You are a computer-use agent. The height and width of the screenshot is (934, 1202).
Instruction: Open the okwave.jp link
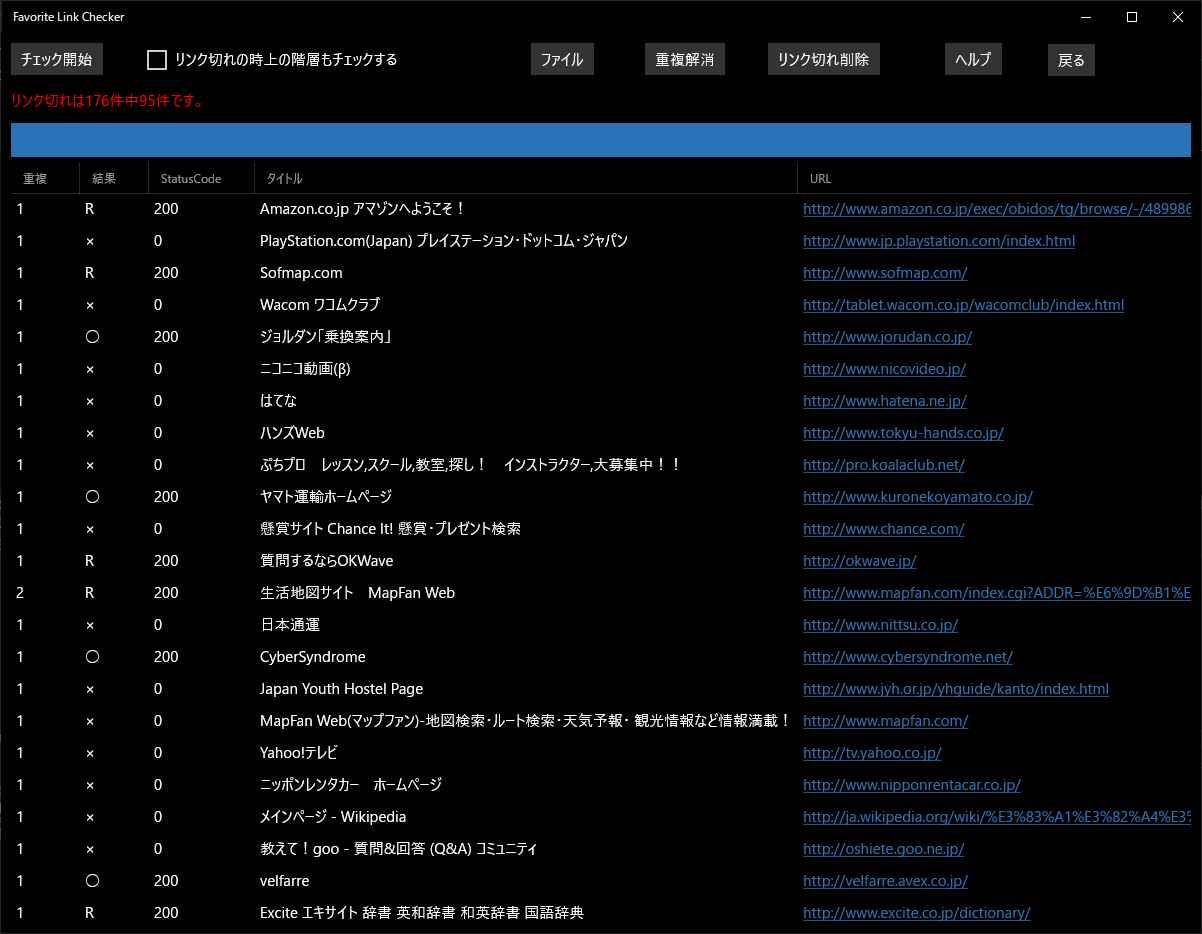tap(860, 561)
